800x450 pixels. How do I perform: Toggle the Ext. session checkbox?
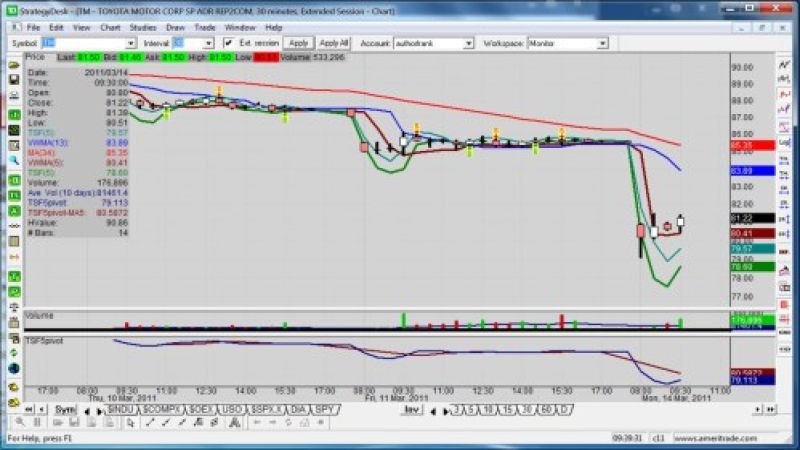[x=228, y=44]
